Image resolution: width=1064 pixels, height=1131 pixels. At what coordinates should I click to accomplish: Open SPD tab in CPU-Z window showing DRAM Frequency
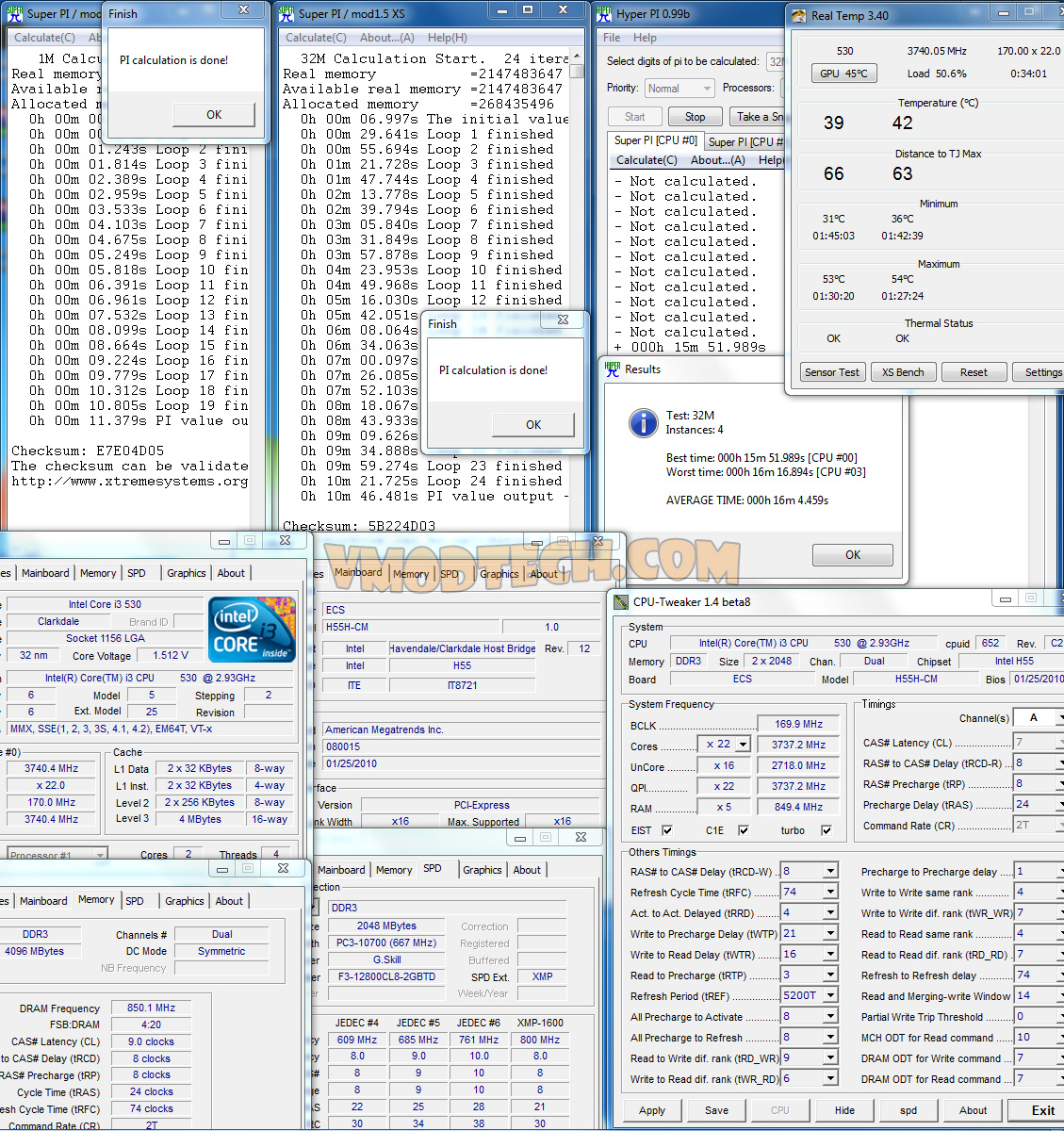(x=135, y=901)
